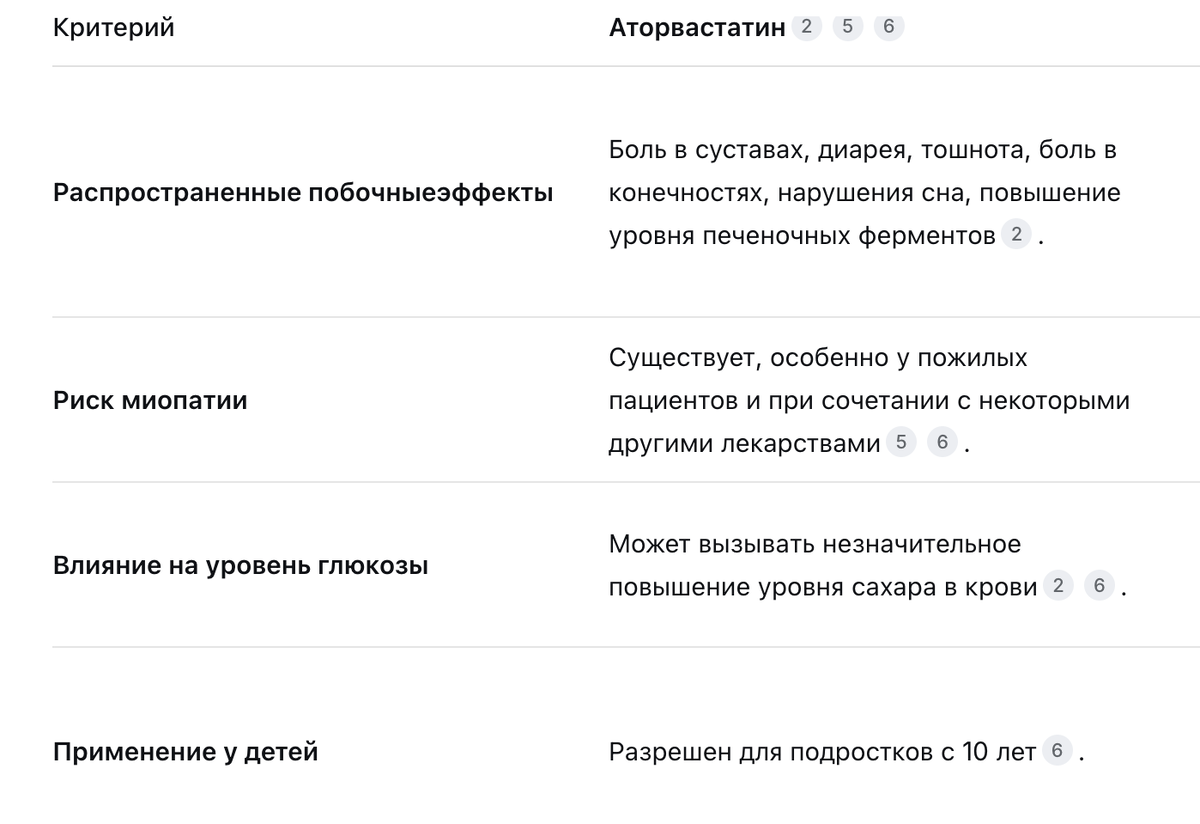Open citation 5 next to Аторвастатин header
The height and width of the screenshot is (824, 1200).
click(847, 27)
